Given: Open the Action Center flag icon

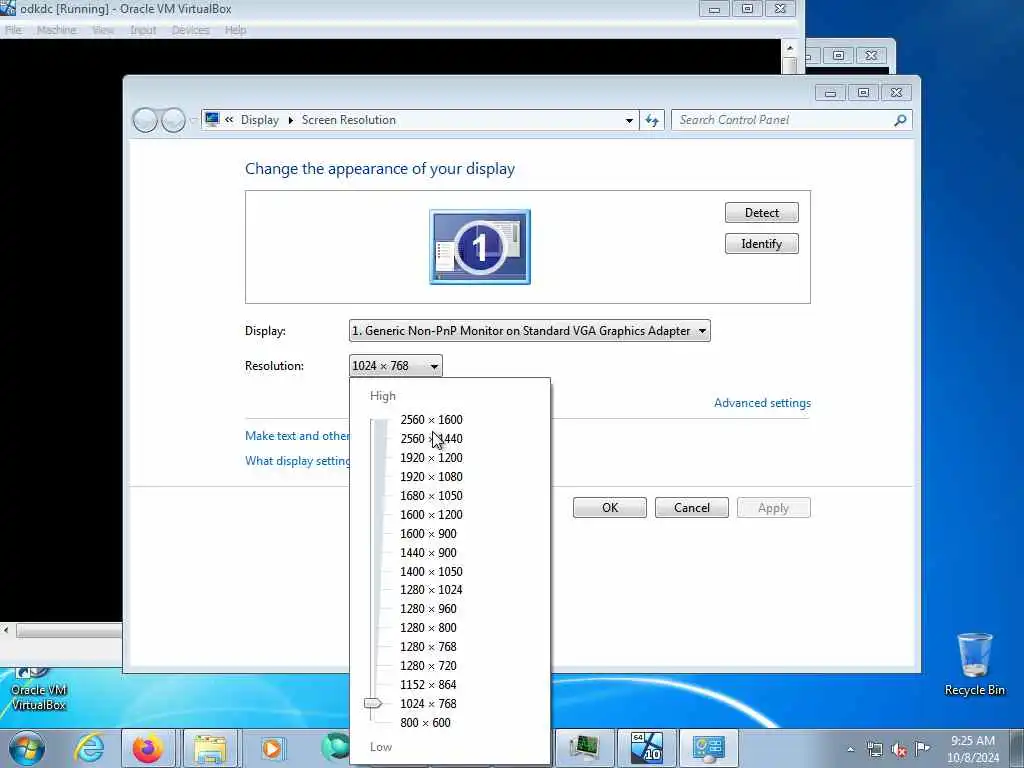Looking at the screenshot, I should [922, 748].
